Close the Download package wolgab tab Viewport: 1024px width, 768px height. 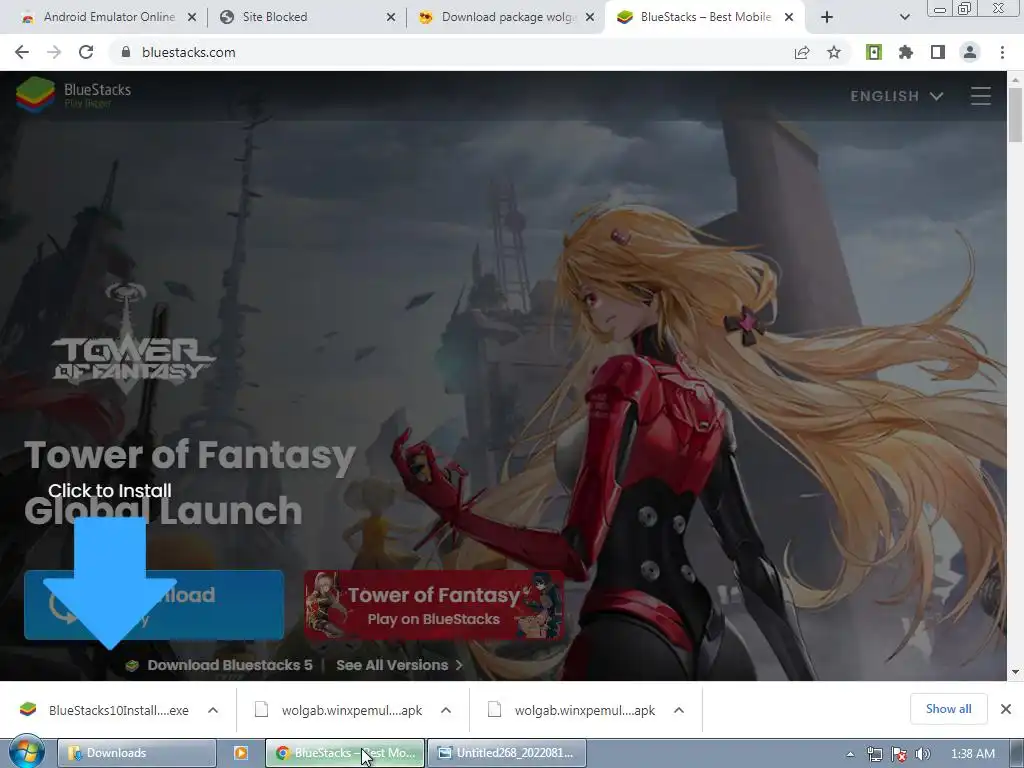click(x=590, y=18)
